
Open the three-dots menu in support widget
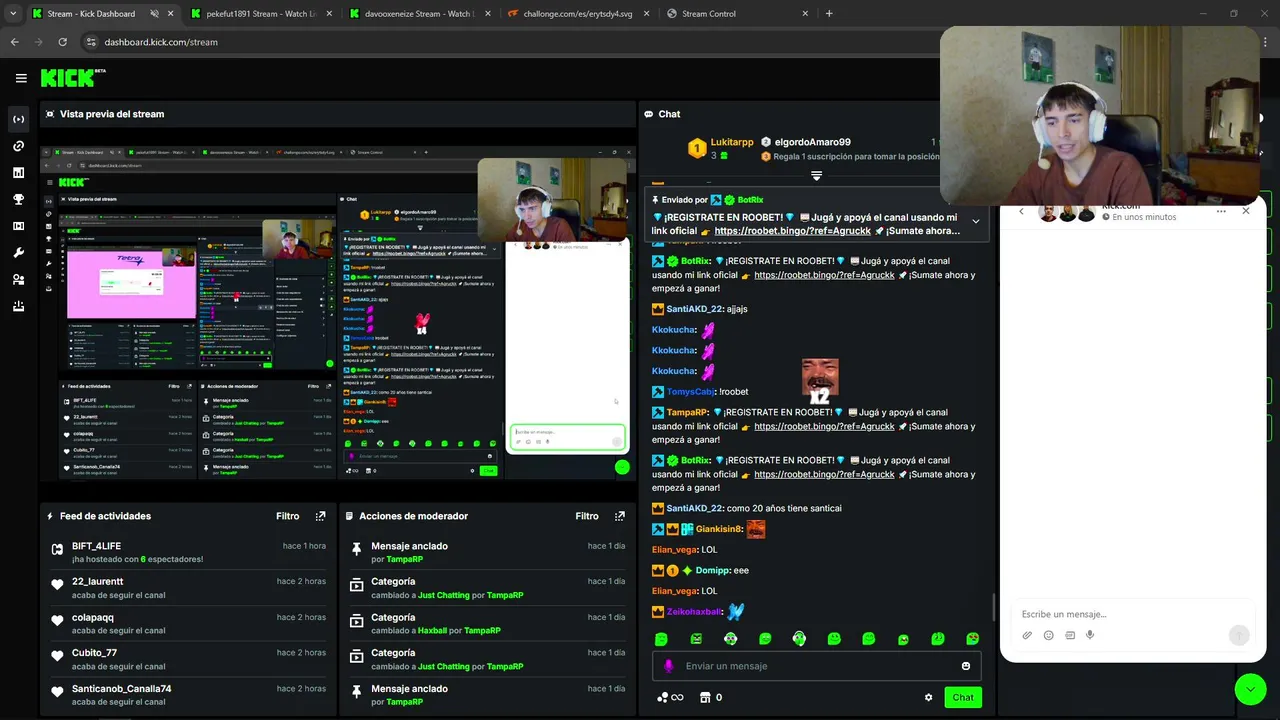tap(1221, 211)
